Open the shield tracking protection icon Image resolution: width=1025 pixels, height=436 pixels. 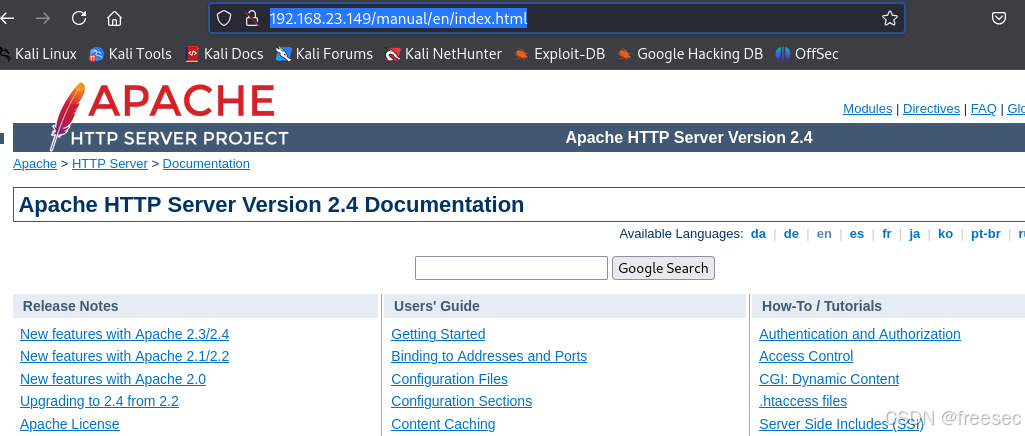point(224,18)
